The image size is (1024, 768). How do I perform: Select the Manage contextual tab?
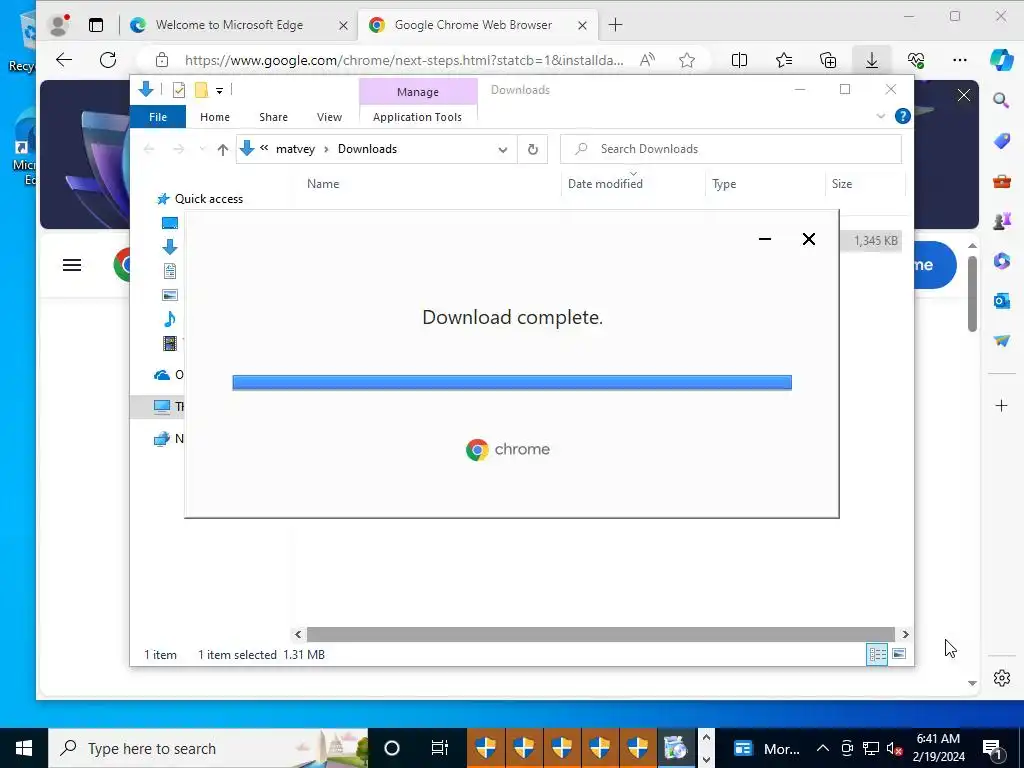(x=418, y=92)
